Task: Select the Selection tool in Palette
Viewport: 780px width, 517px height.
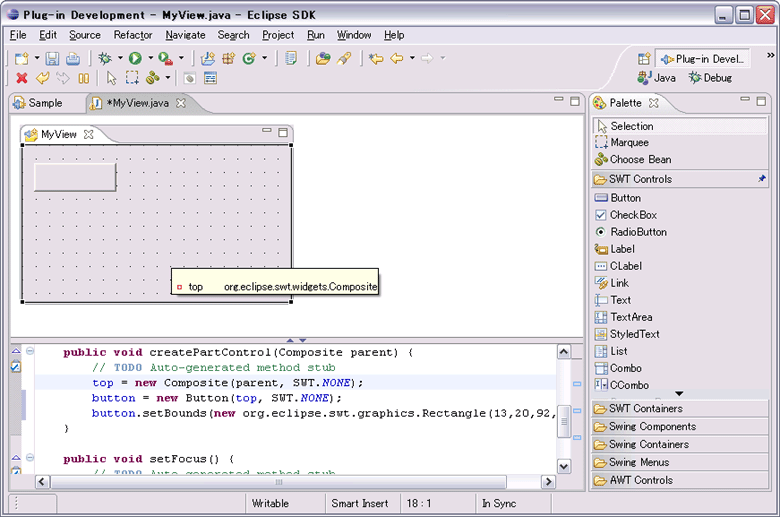Action: click(x=680, y=126)
